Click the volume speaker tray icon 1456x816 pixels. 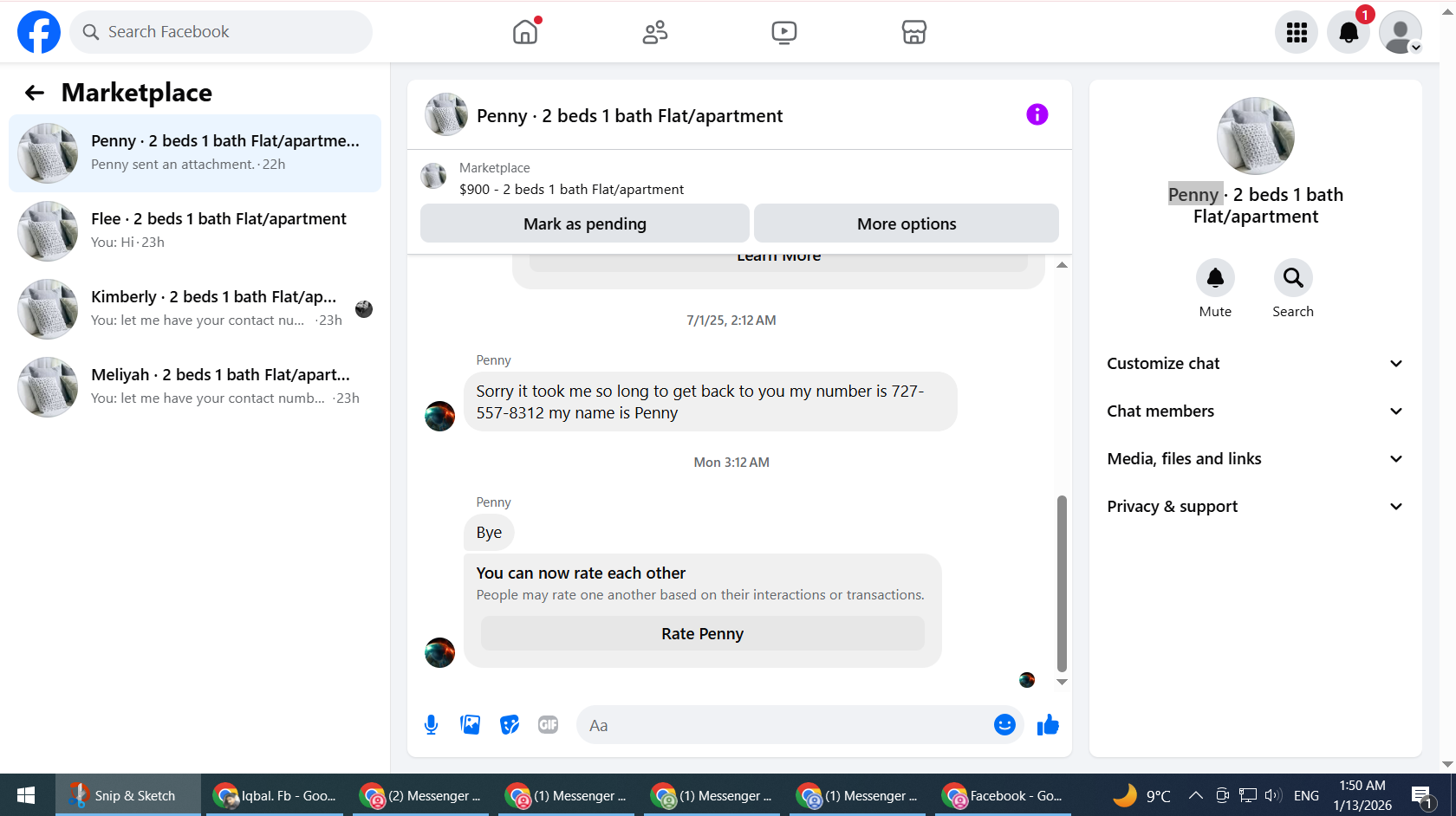click(x=1273, y=795)
